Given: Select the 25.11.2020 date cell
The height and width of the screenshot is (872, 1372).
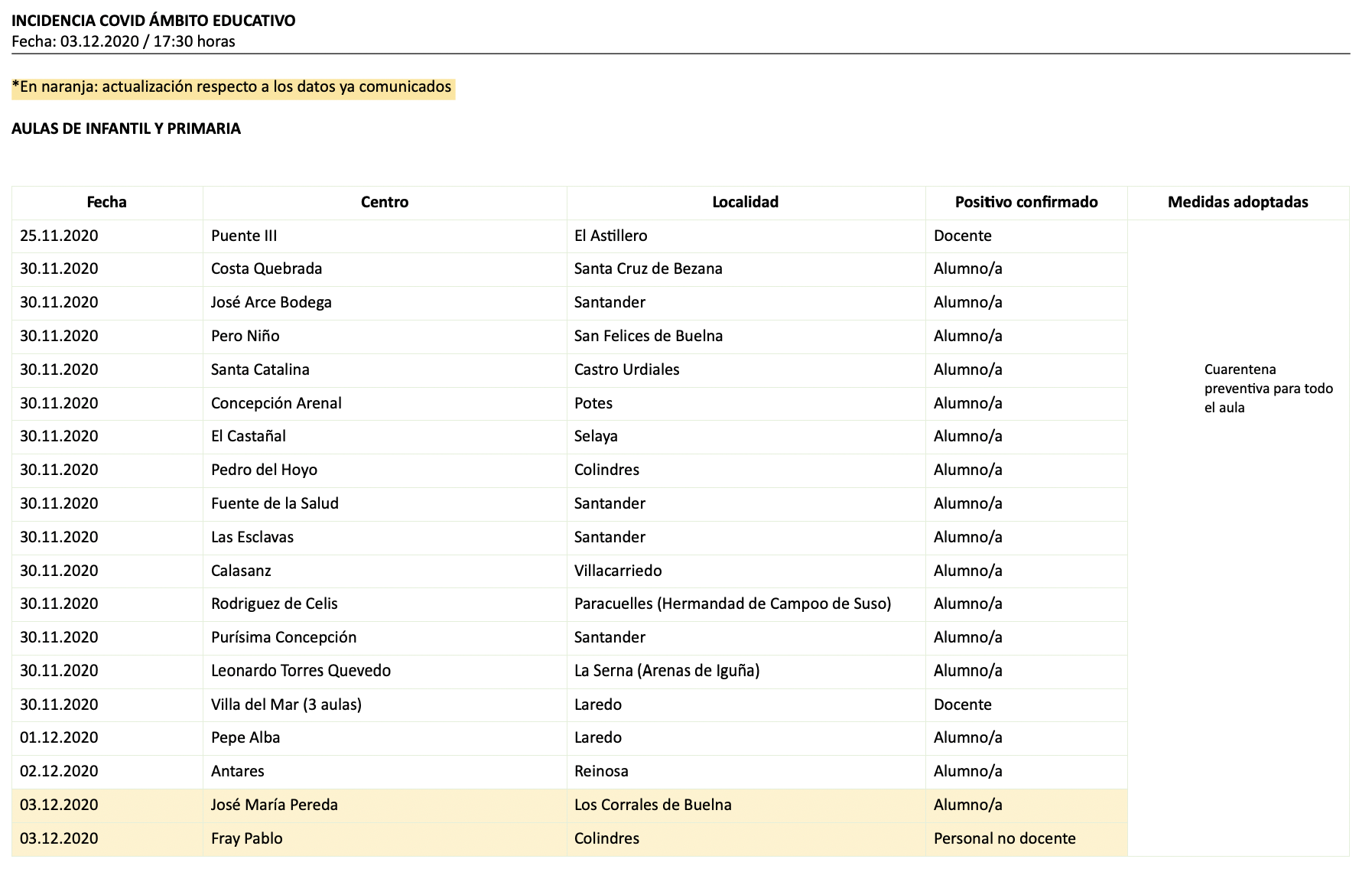Looking at the screenshot, I should point(59,236).
